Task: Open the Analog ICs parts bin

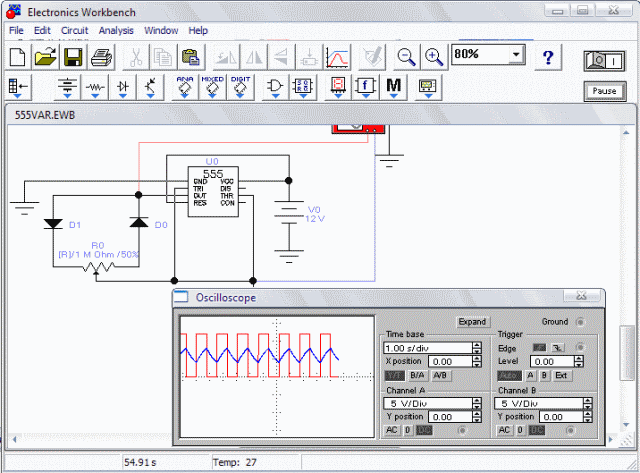Action: (185, 87)
